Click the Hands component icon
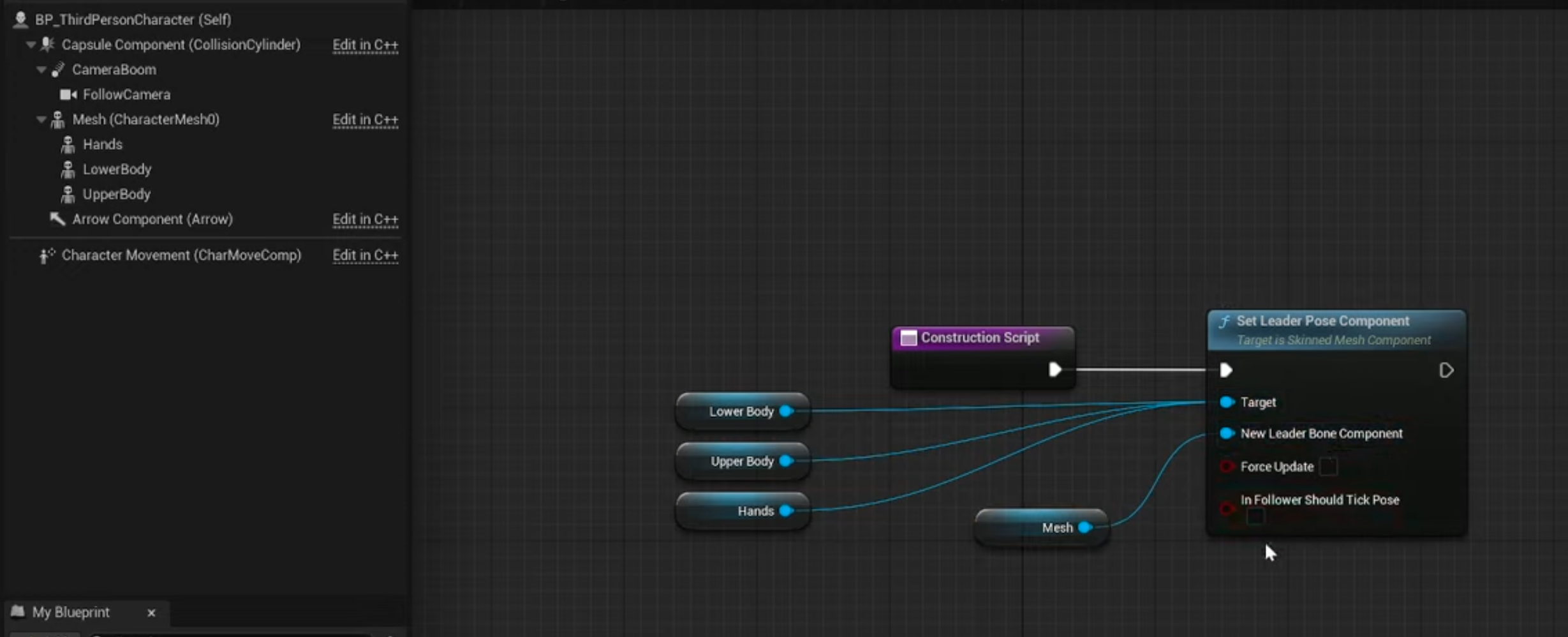This screenshot has height=637, width=1568. (68, 144)
